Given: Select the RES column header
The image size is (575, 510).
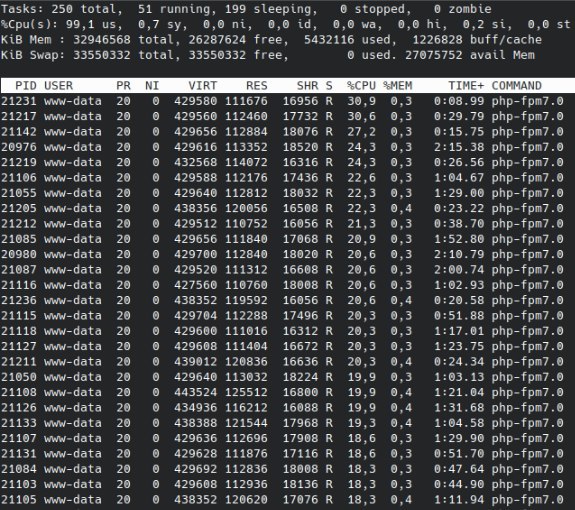Looking at the screenshot, I should pyautogui.click(x=257, y=85).
